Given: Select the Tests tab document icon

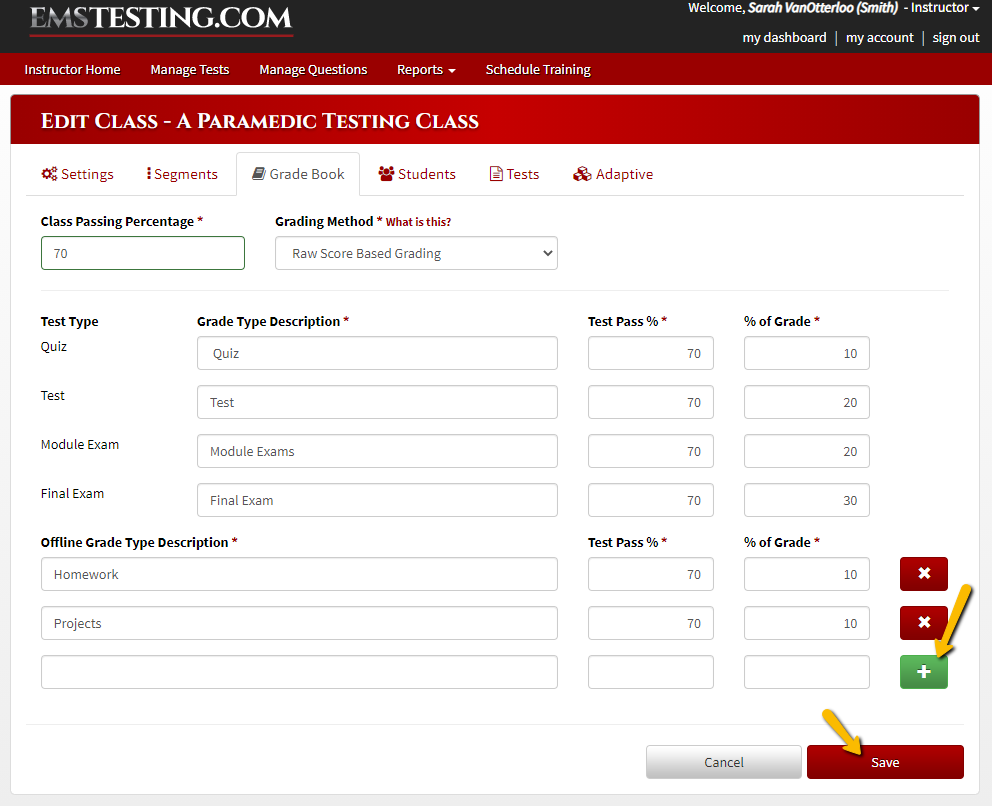Looking at the screenshot, I should point(494,174).
